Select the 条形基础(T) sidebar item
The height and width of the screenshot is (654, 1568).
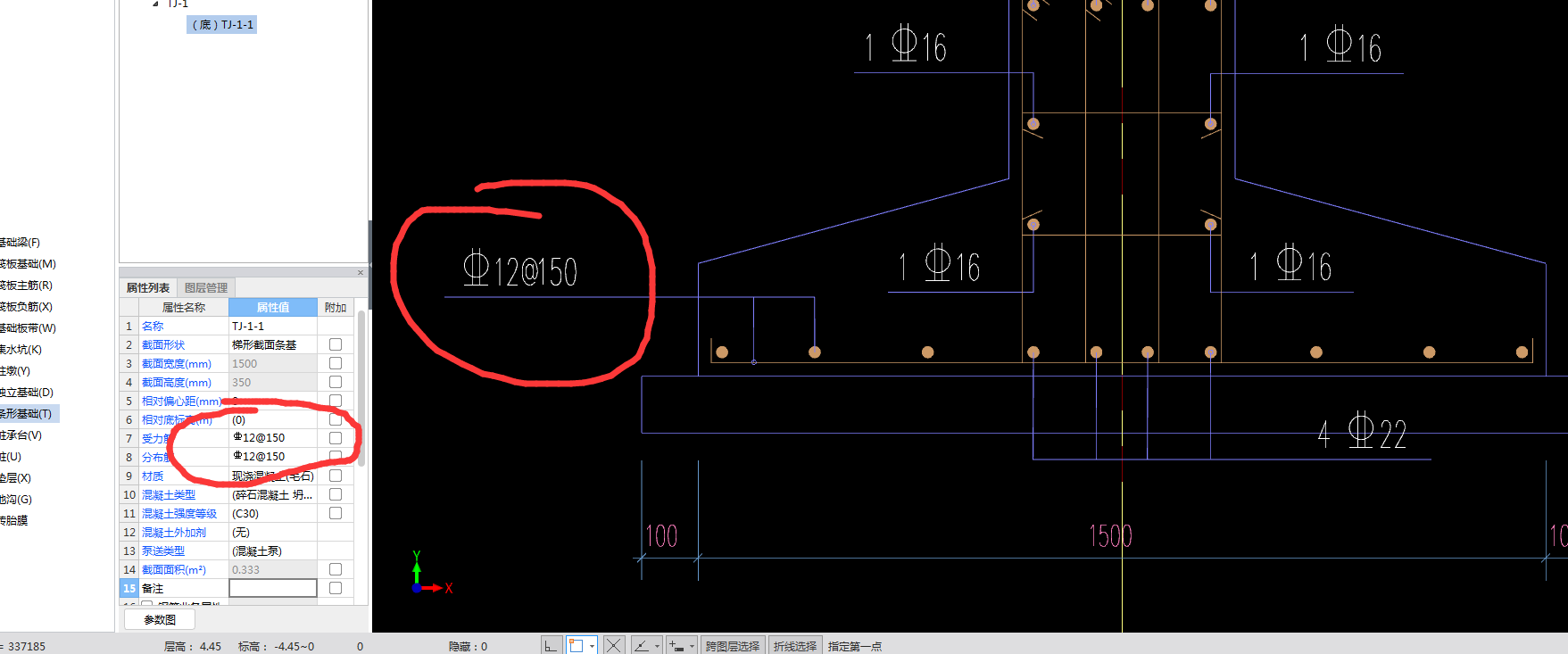[29, 414]
